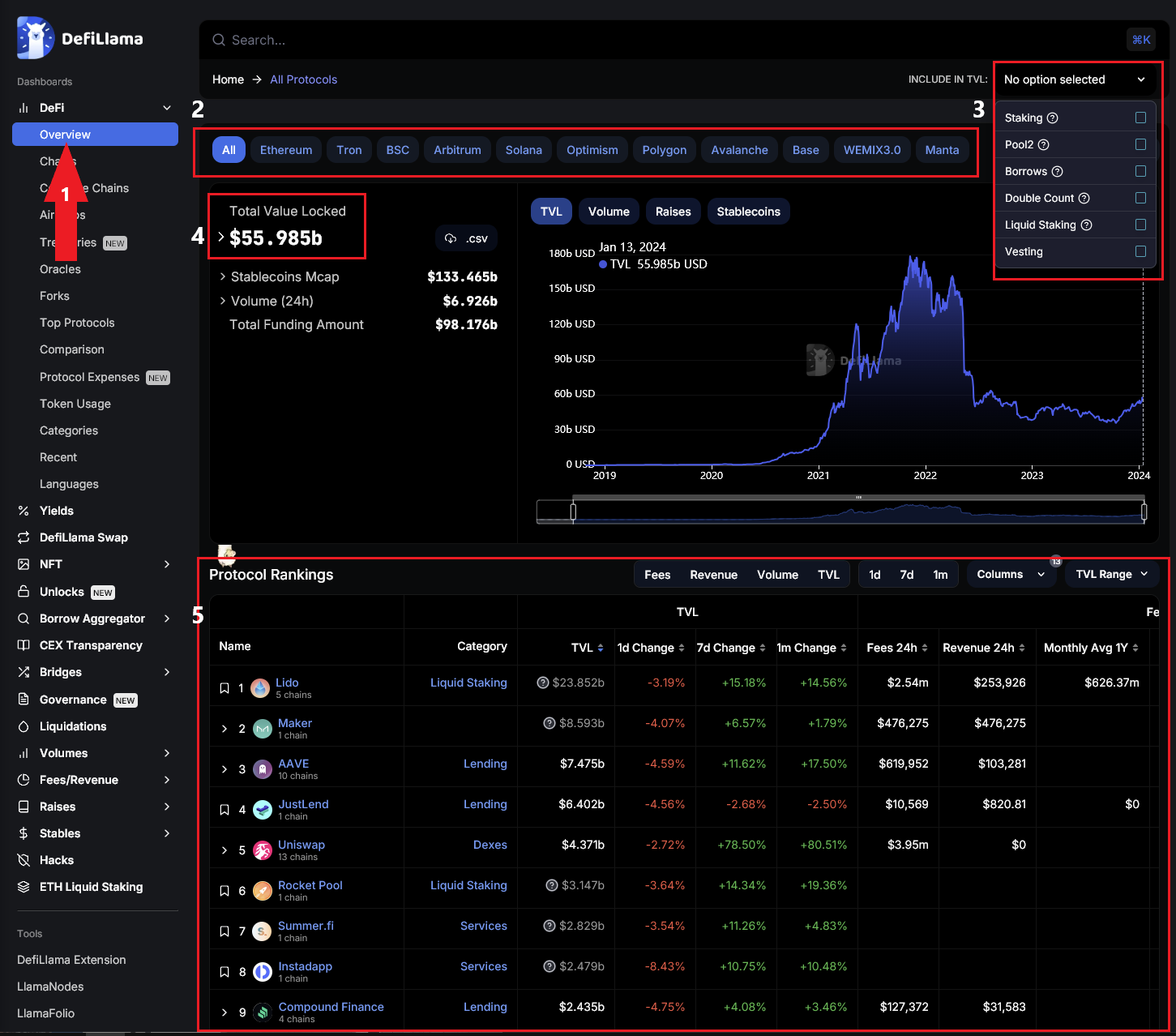The height and width of the screenshot is (1036, 1176).
Task: Enable the Vesting checkbox
Action: (1140, 251)
